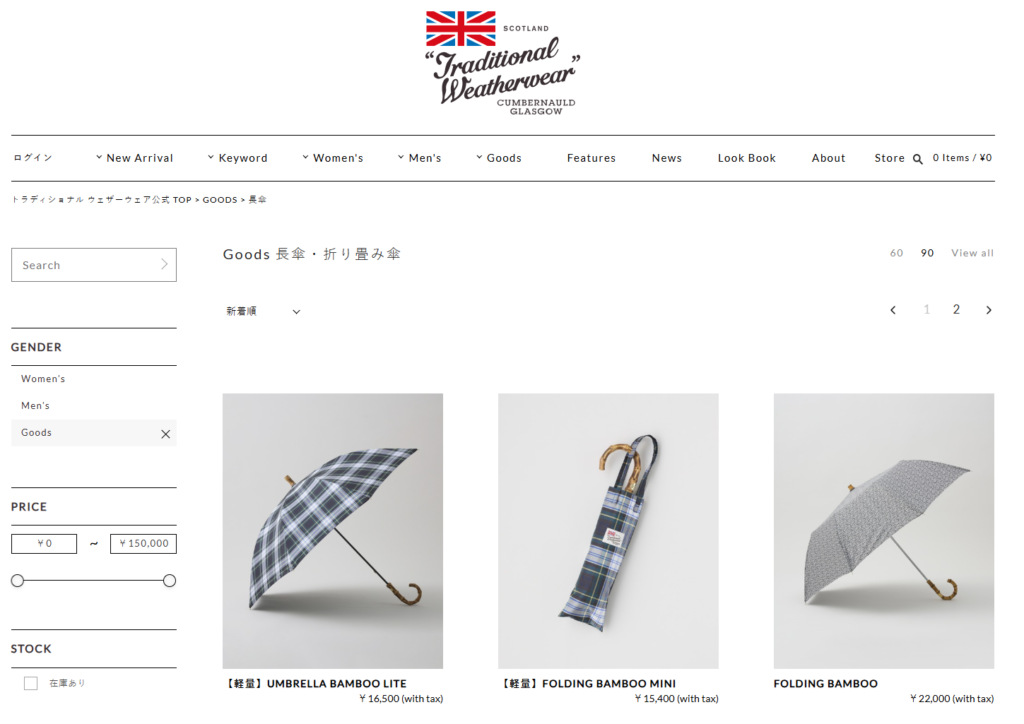1024x724 pixels.
Task: Open the search magnifier icon
Action: (x=918, y=159)
